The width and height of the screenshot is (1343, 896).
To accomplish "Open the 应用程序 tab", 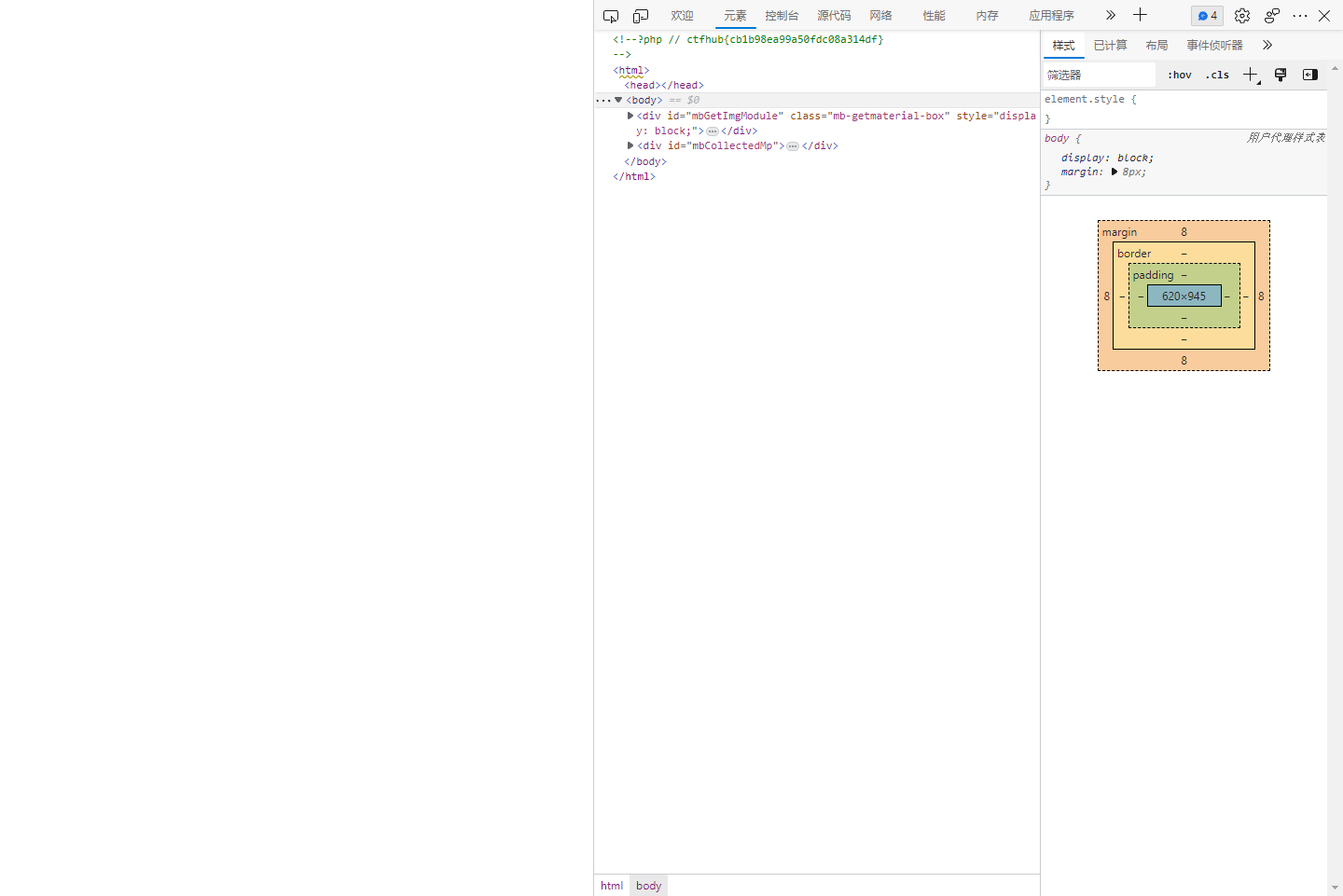I will [1051, 16].
